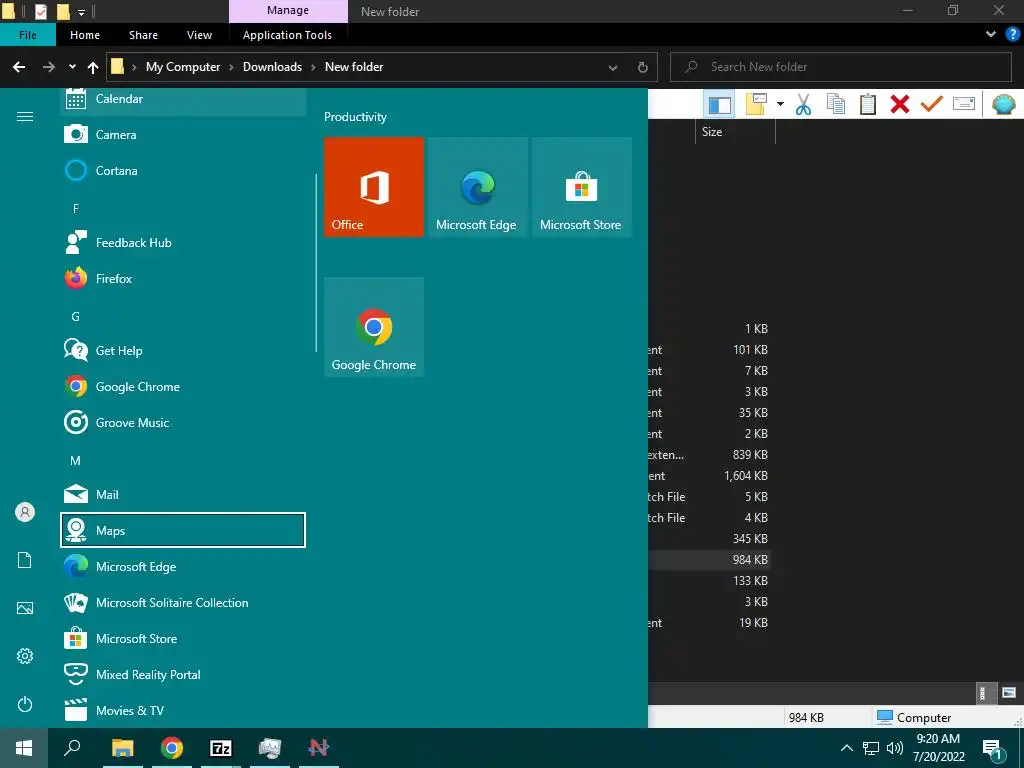Click My Computer in the address breadcrumb
Image resolution: width=1024 pixels, height=768 pixels.
(x=183, y=67)
